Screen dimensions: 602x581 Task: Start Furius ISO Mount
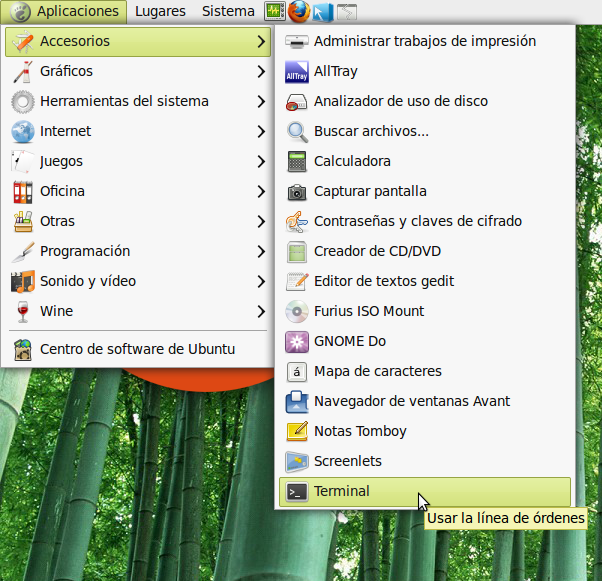425,311
